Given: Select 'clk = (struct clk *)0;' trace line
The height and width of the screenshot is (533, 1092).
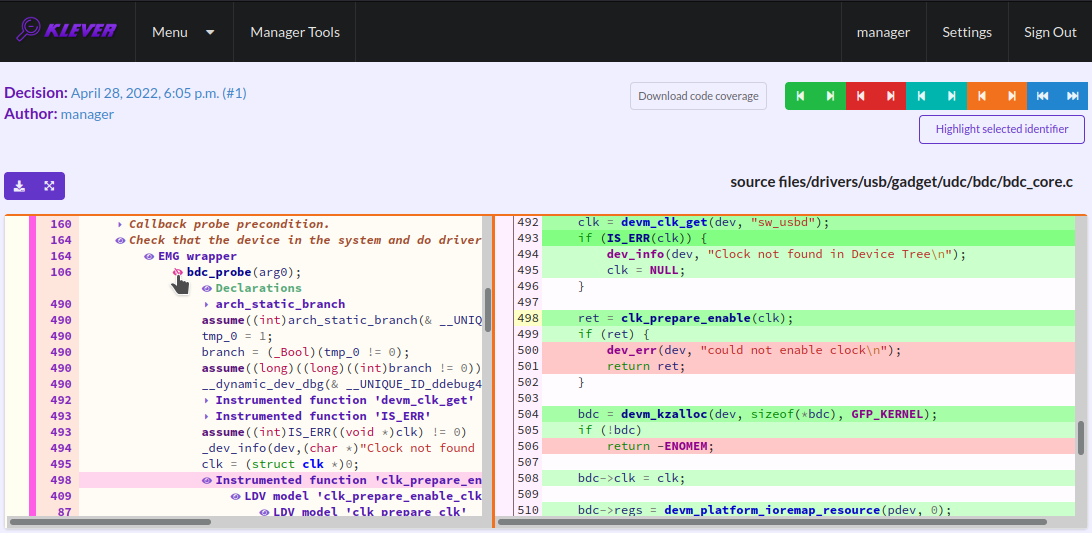Looking at the screenshot, I should pyautogui.click(x=280, y=465).
